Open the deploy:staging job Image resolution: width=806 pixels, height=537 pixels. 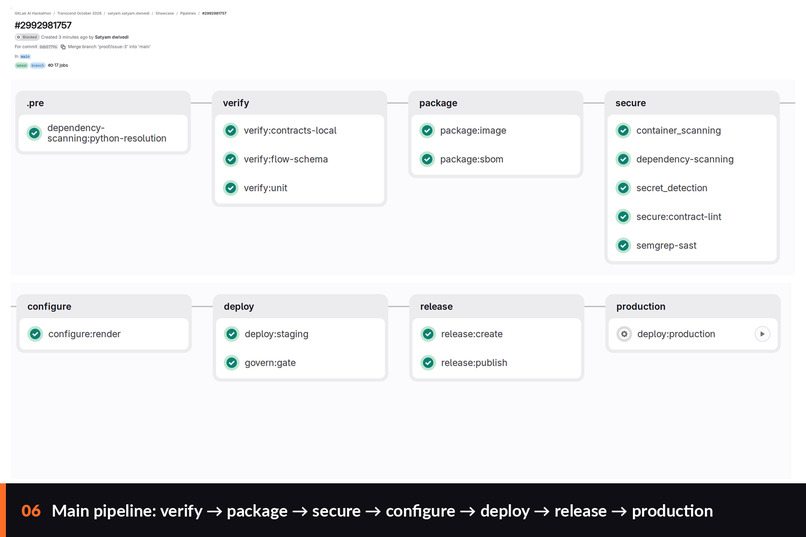277,334
